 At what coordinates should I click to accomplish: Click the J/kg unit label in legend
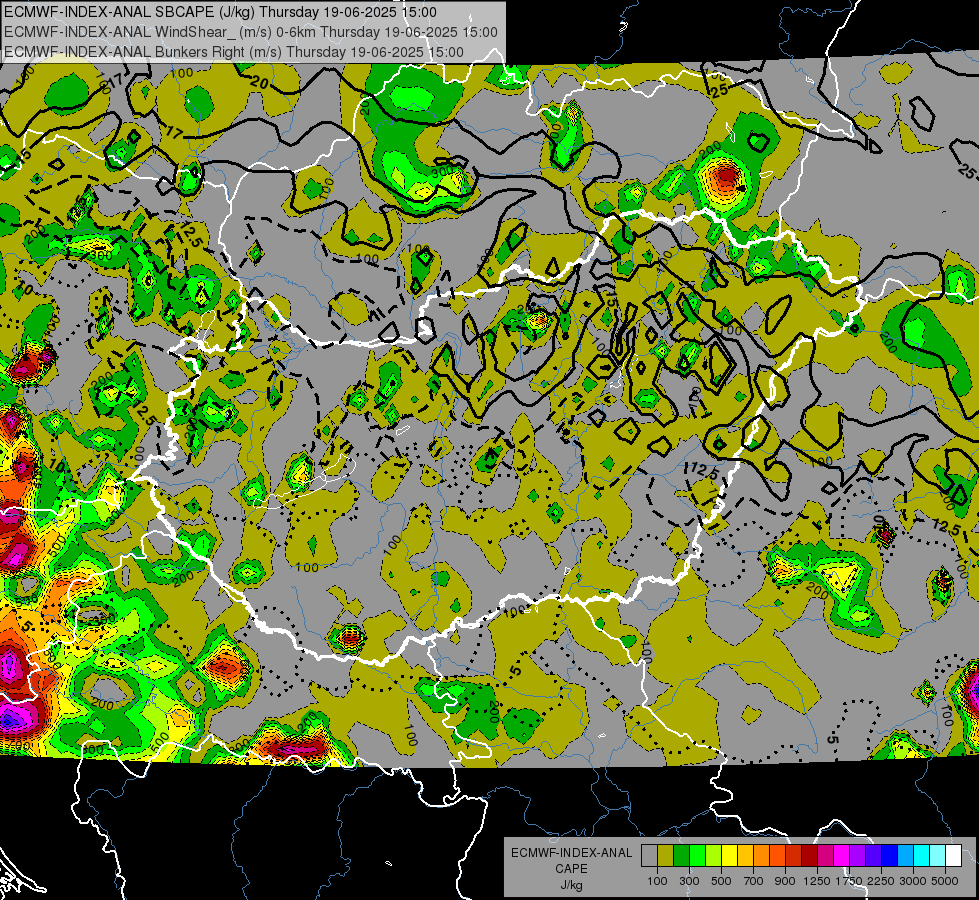tap(571, 884)
